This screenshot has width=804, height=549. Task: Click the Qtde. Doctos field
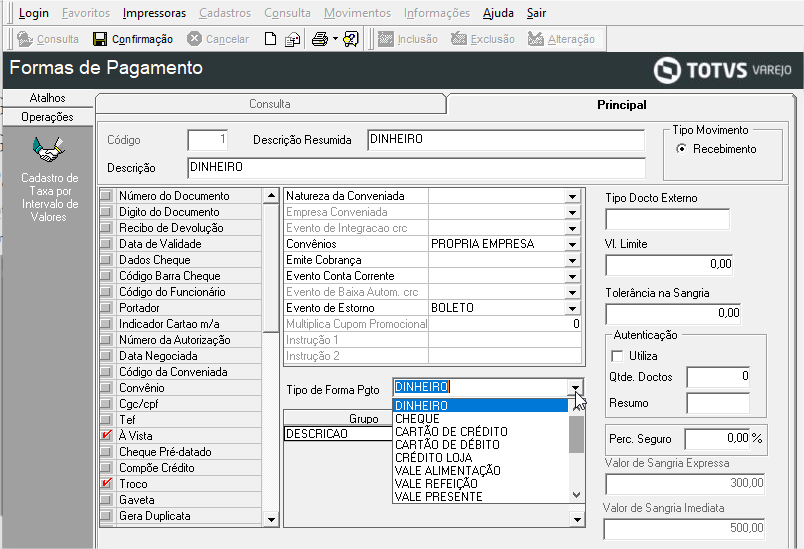(718, 377)
